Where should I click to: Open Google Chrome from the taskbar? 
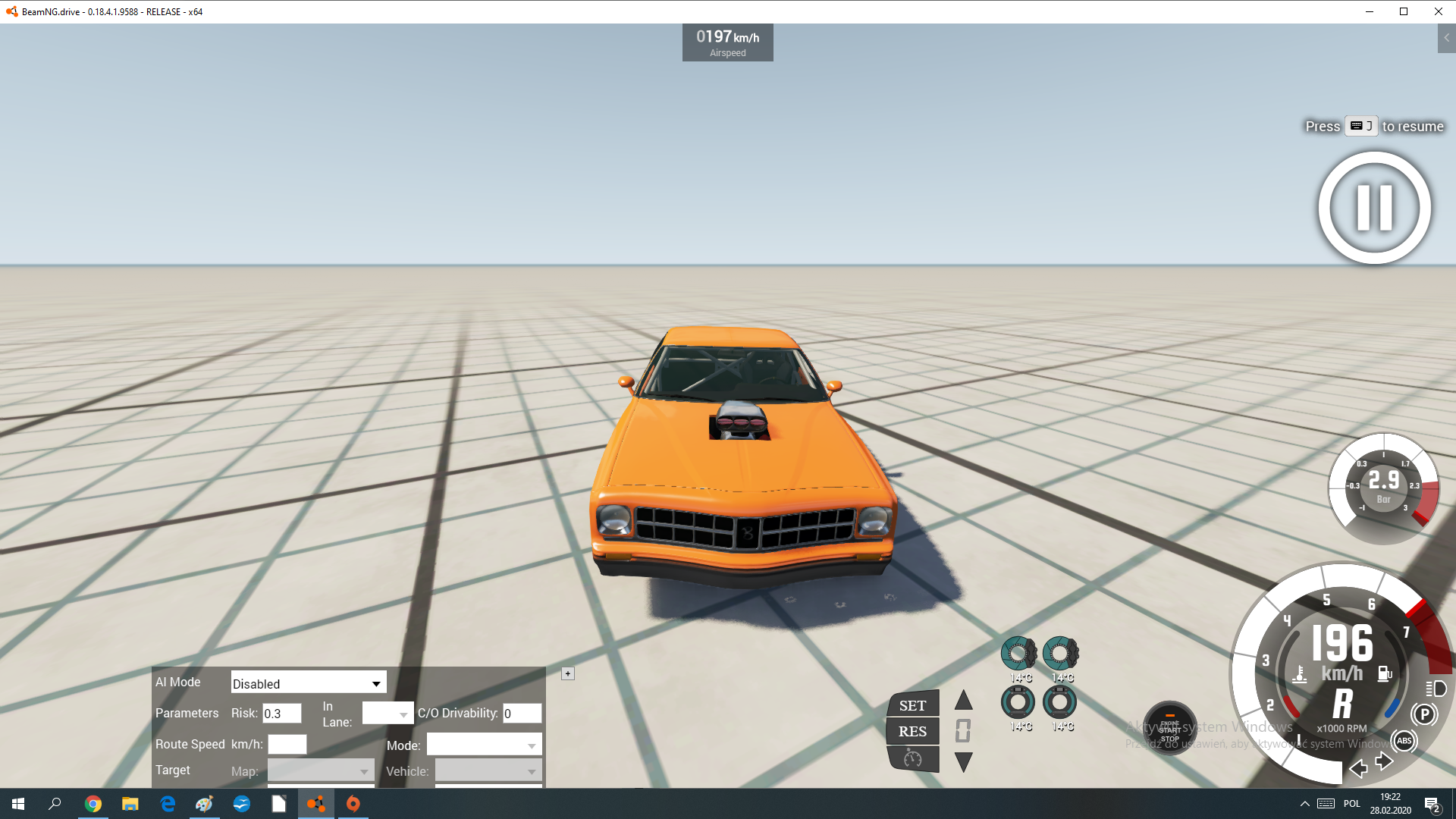pos(93,804)
